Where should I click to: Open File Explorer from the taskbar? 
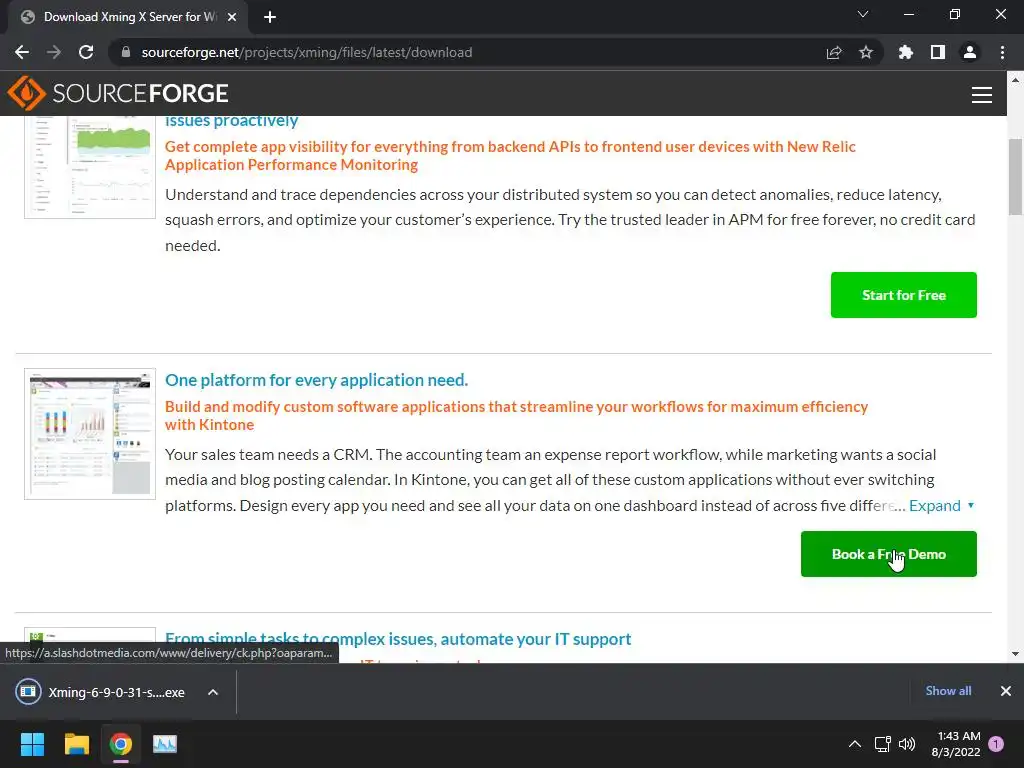click(x=76, y=744)
